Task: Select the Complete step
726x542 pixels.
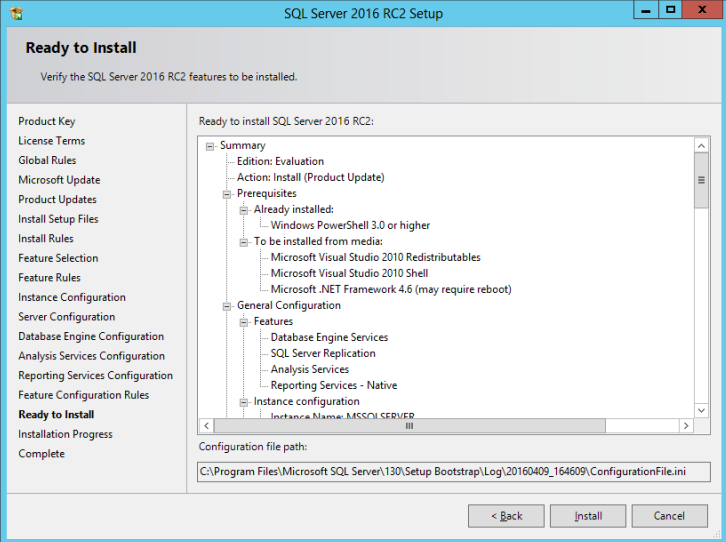Action: (x=42, y=454)
